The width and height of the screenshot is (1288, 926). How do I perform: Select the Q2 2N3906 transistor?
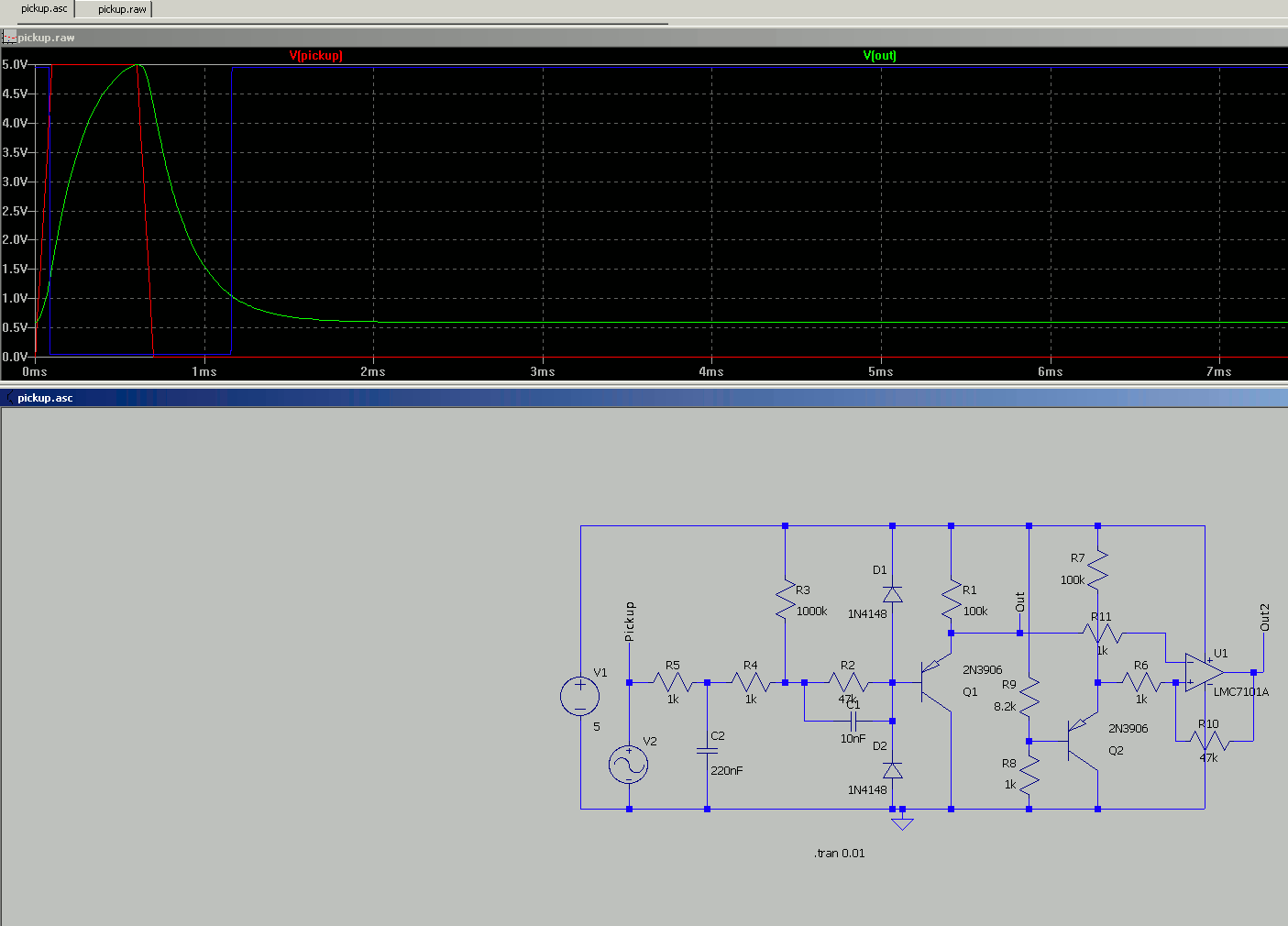[x=1082, y=741]
